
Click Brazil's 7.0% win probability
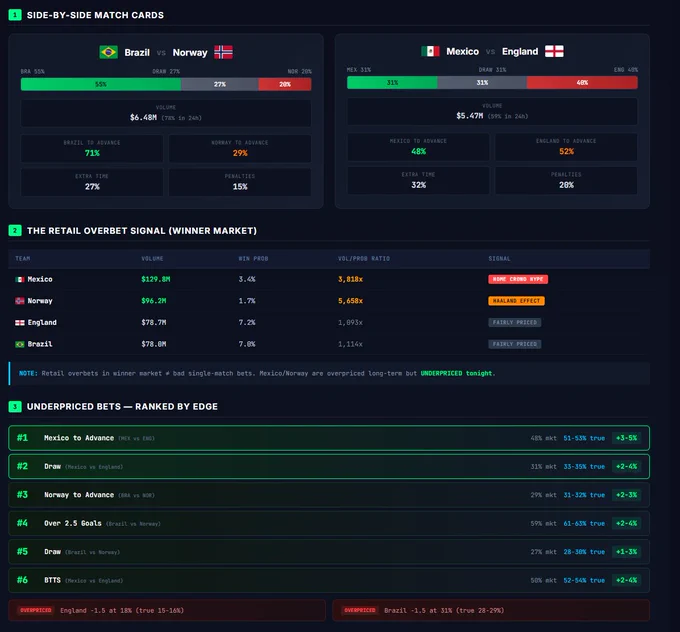247,344
